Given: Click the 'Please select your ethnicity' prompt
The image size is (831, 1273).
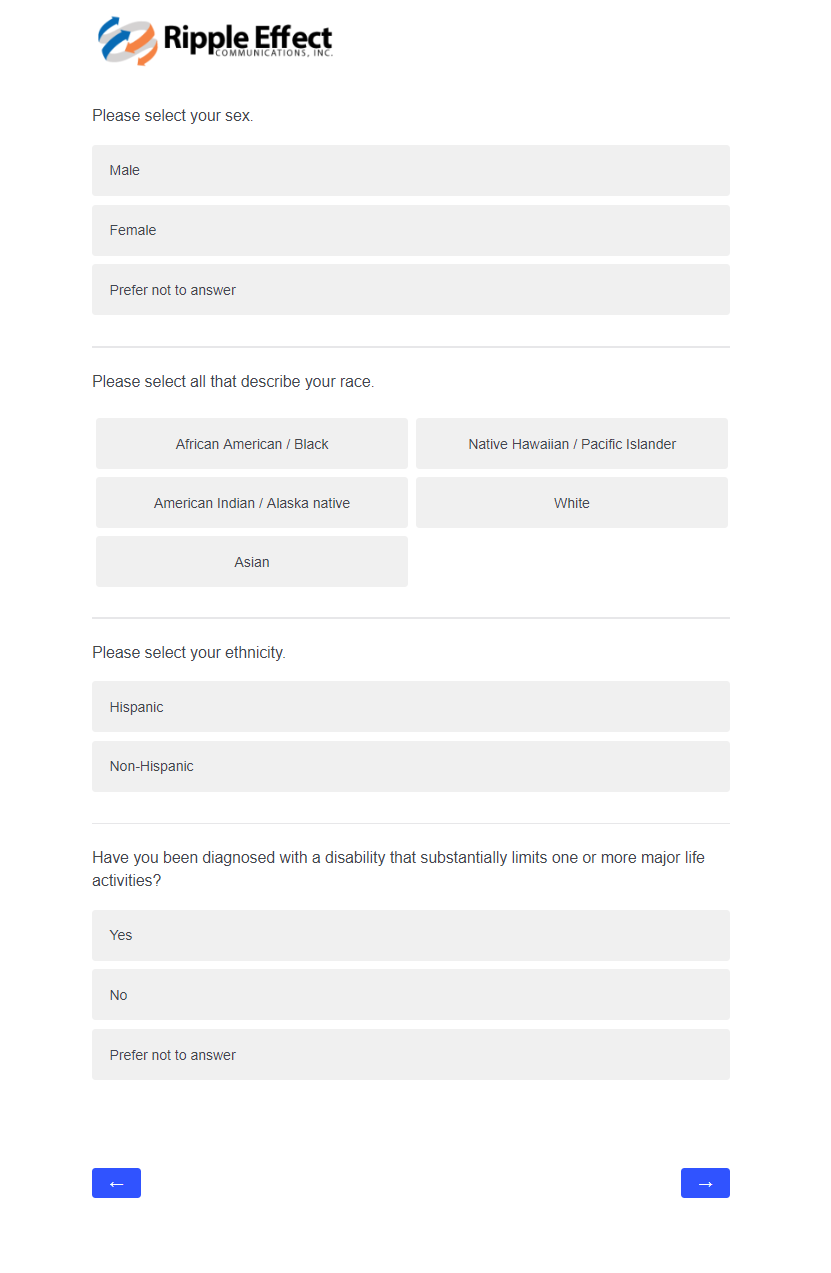Looking at the screenshot, I should coord(189,653).
